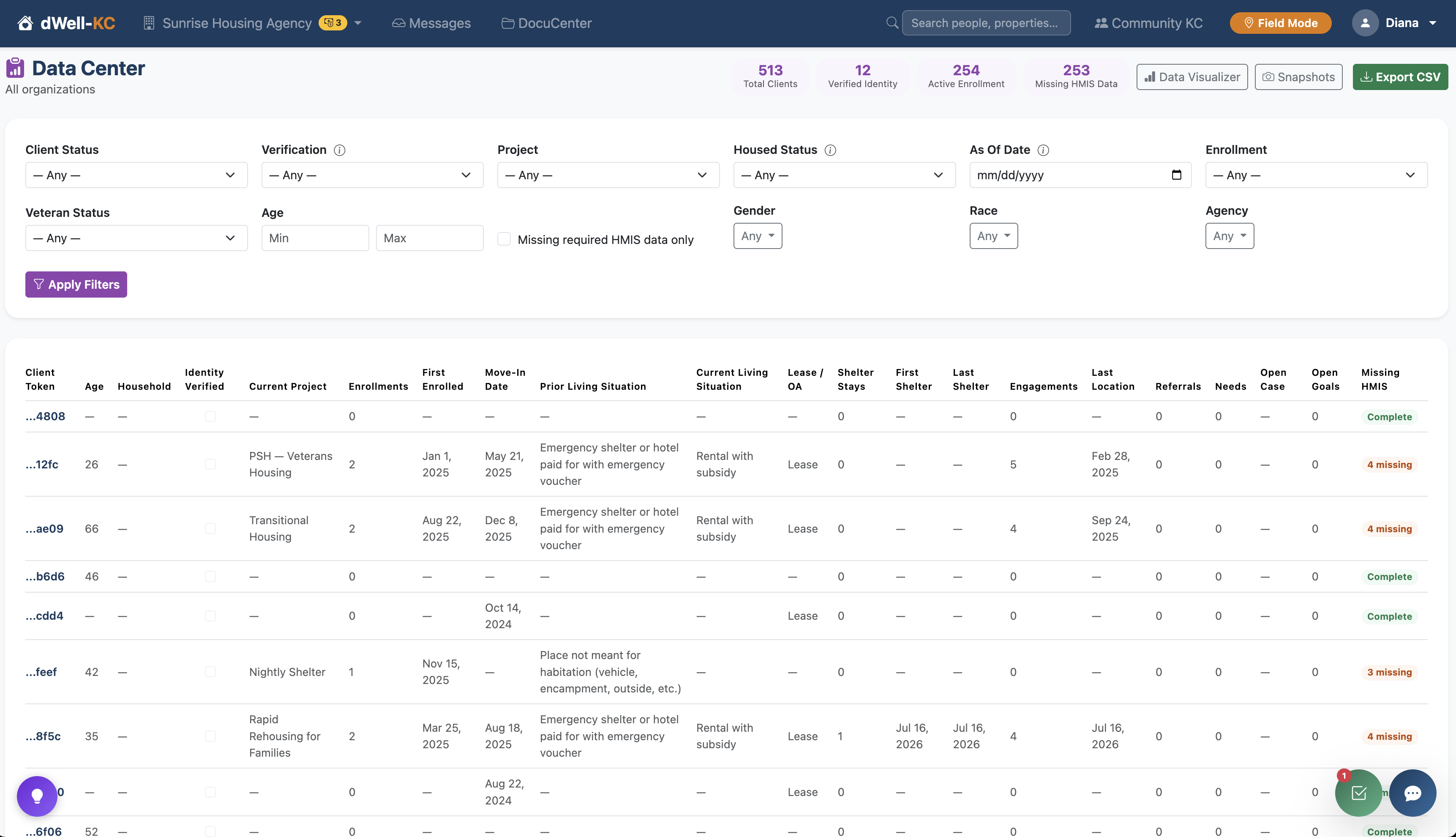Open Messages in the top navigation
The image size is (1456, 837).
431,23
